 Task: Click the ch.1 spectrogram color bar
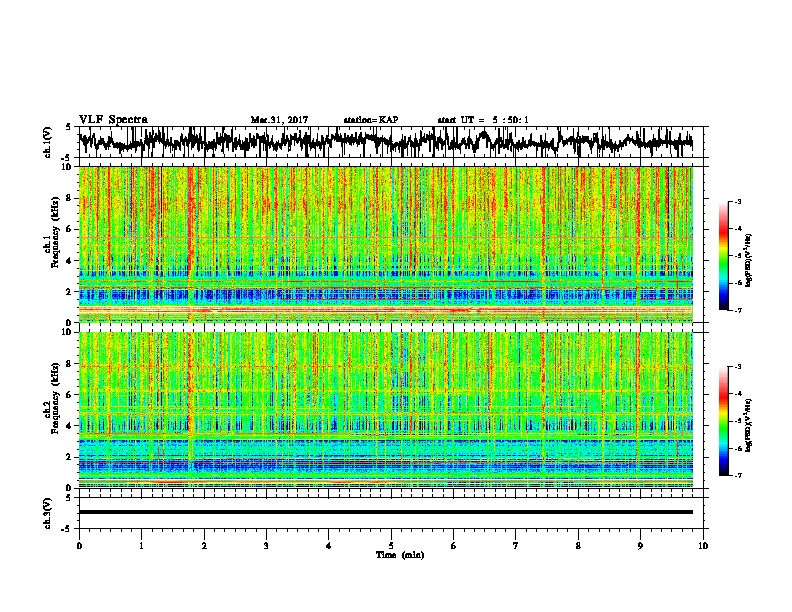(723, 256)
